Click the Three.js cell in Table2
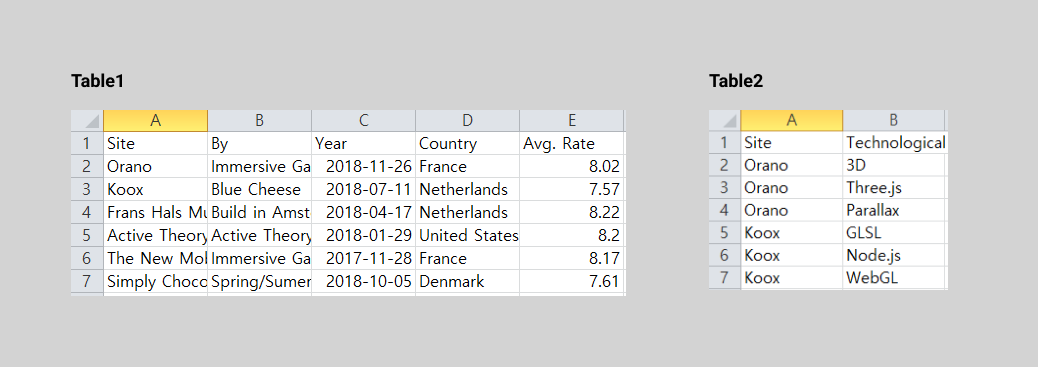 tap(896, 187)
